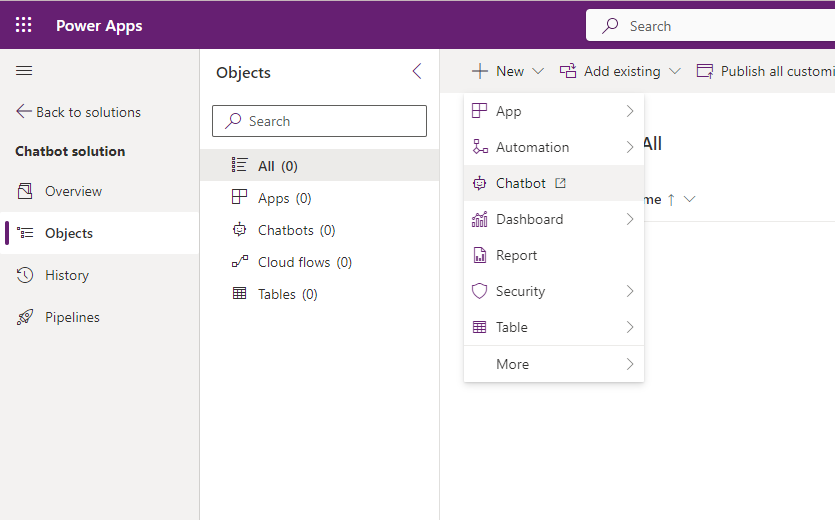
Task: Click the All list icon in Objects tree
Action: pyautogui.click(x=239, y=165)
